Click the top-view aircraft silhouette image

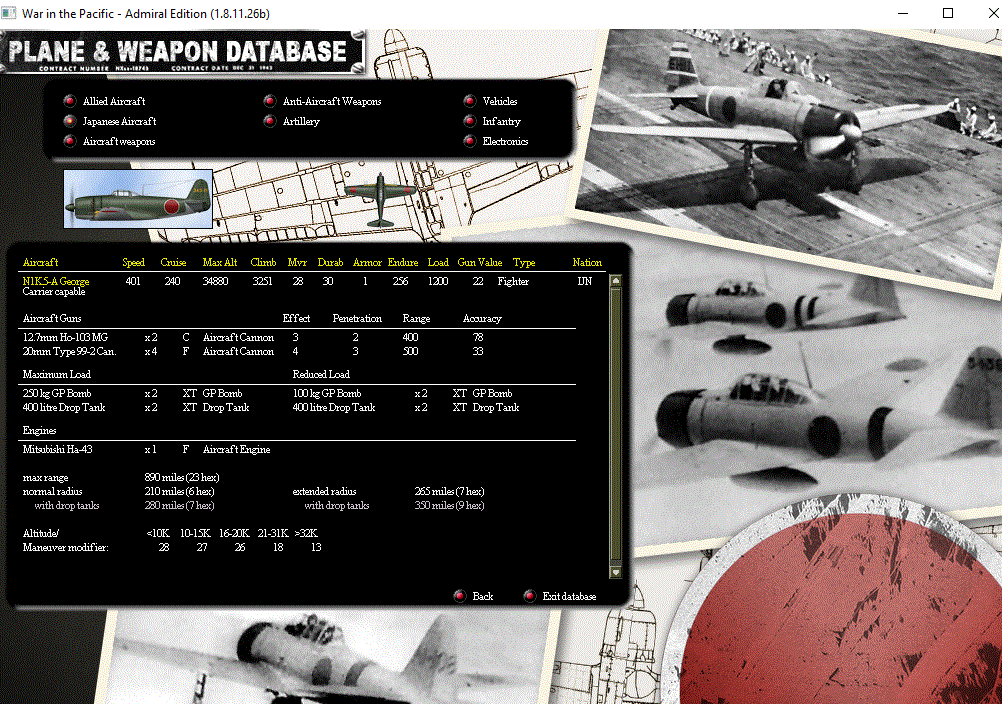tap(380, 200)
